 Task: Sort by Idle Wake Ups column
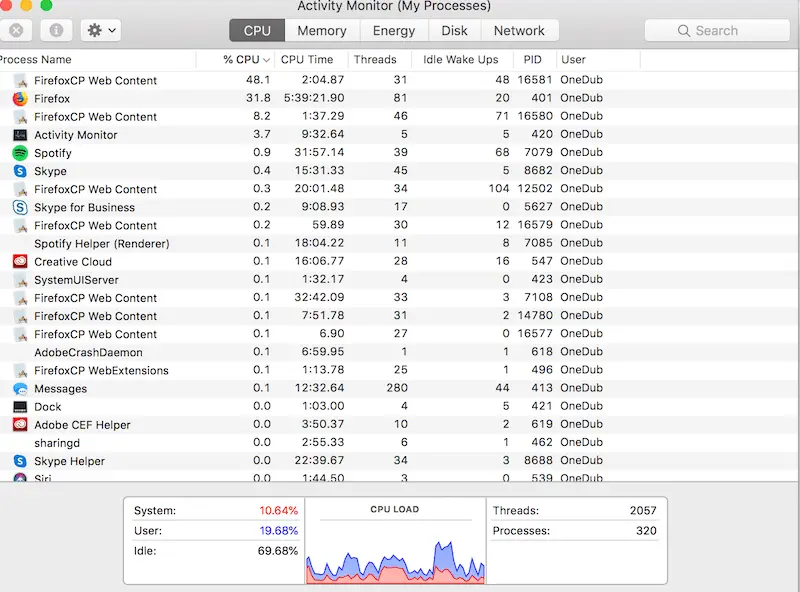point(461,60)
